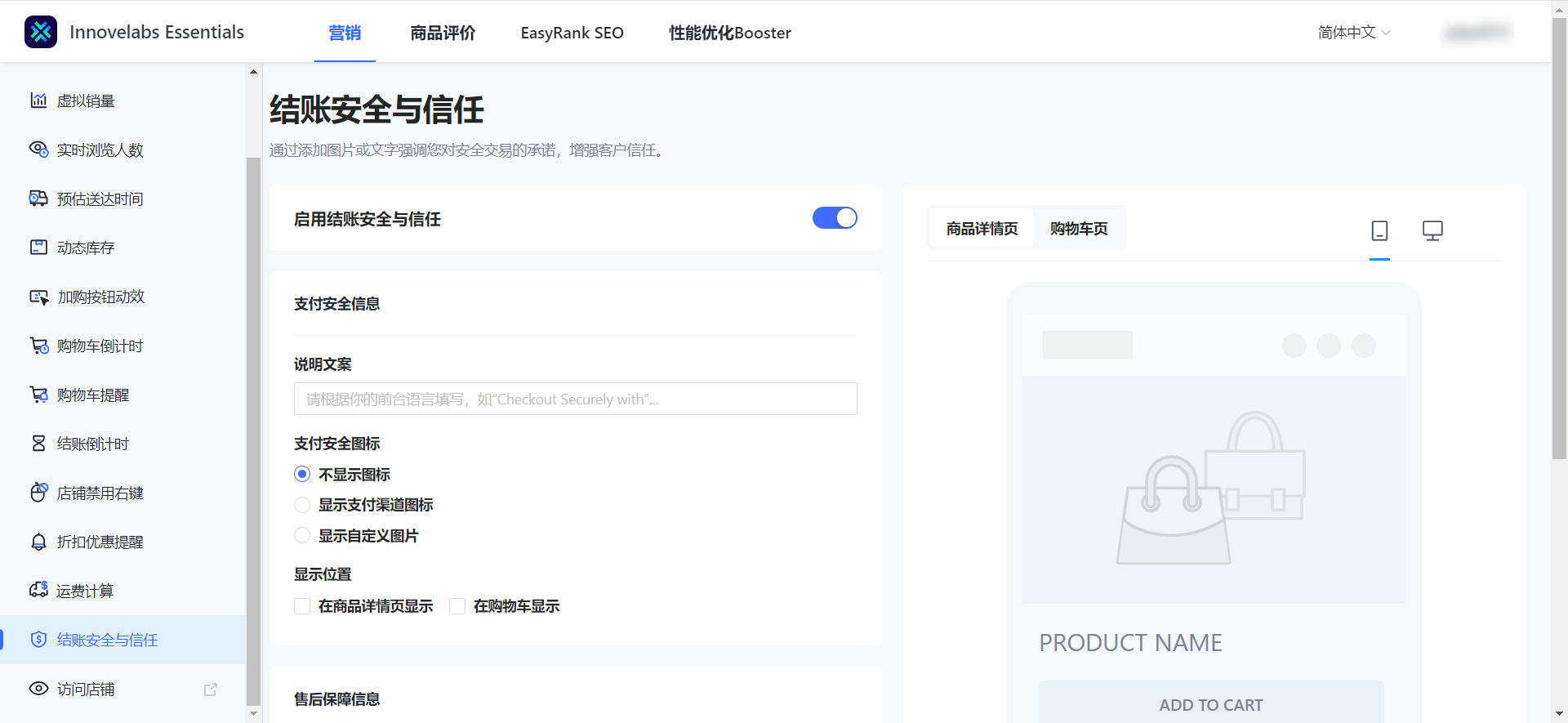The width and height of the screenshot is (1568, 723).
Task: Click the 访问店铺 eye icon
Action: coord(38,689)
